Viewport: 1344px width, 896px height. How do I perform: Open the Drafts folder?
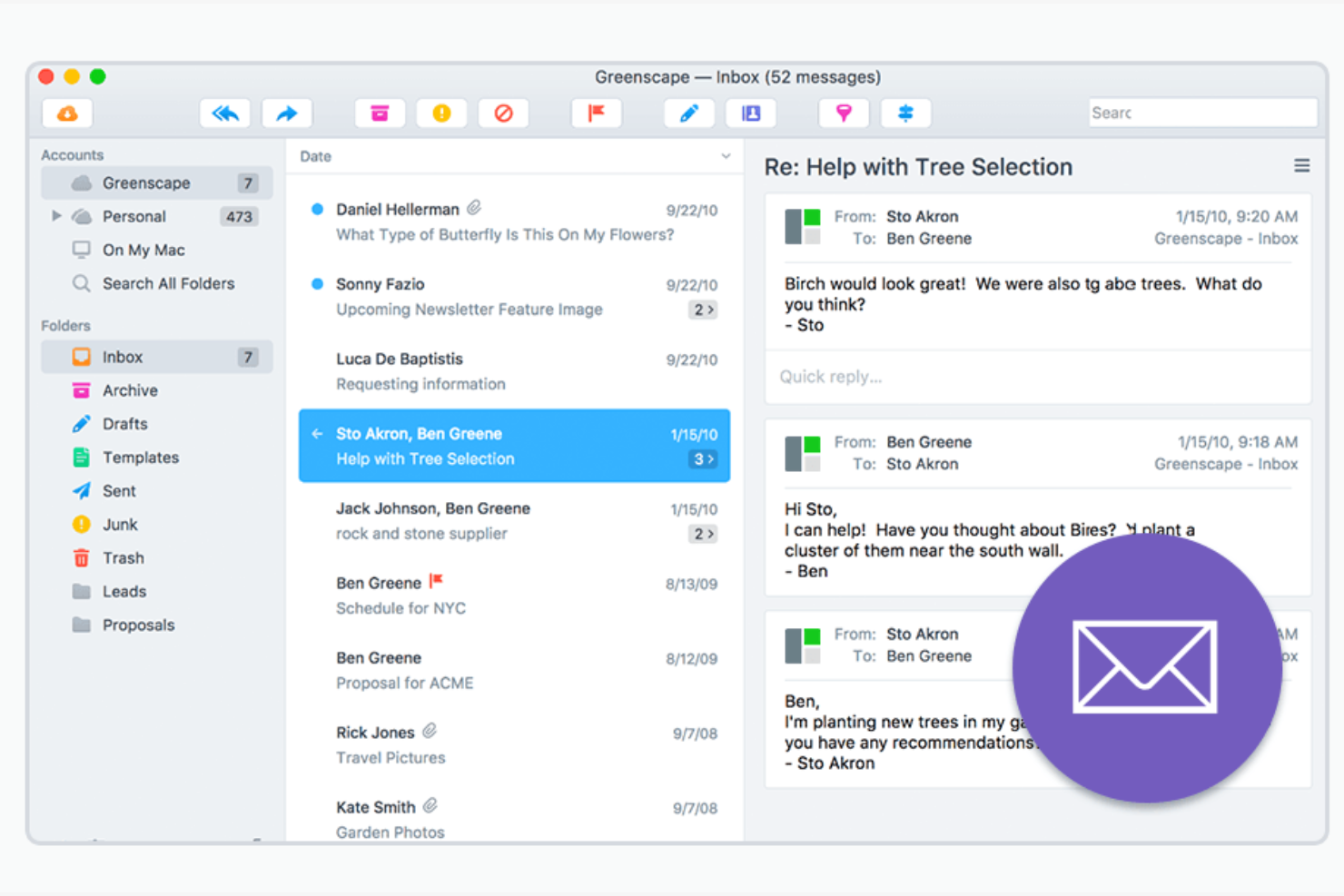pyautogui.click(x=124, y=423)
